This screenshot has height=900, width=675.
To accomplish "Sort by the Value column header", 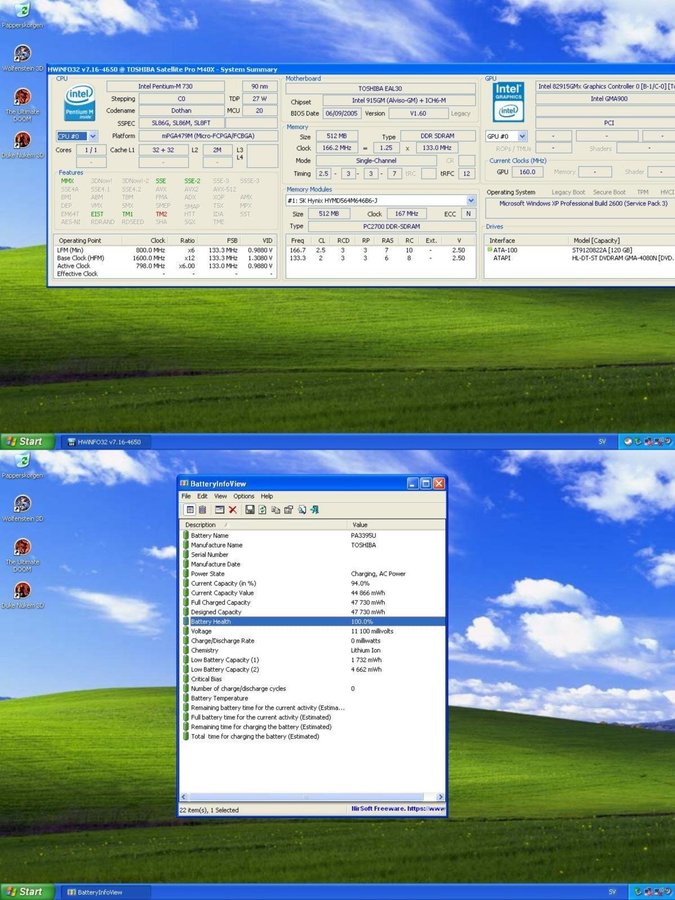I will pyautogui.click(x=396, y=525).
